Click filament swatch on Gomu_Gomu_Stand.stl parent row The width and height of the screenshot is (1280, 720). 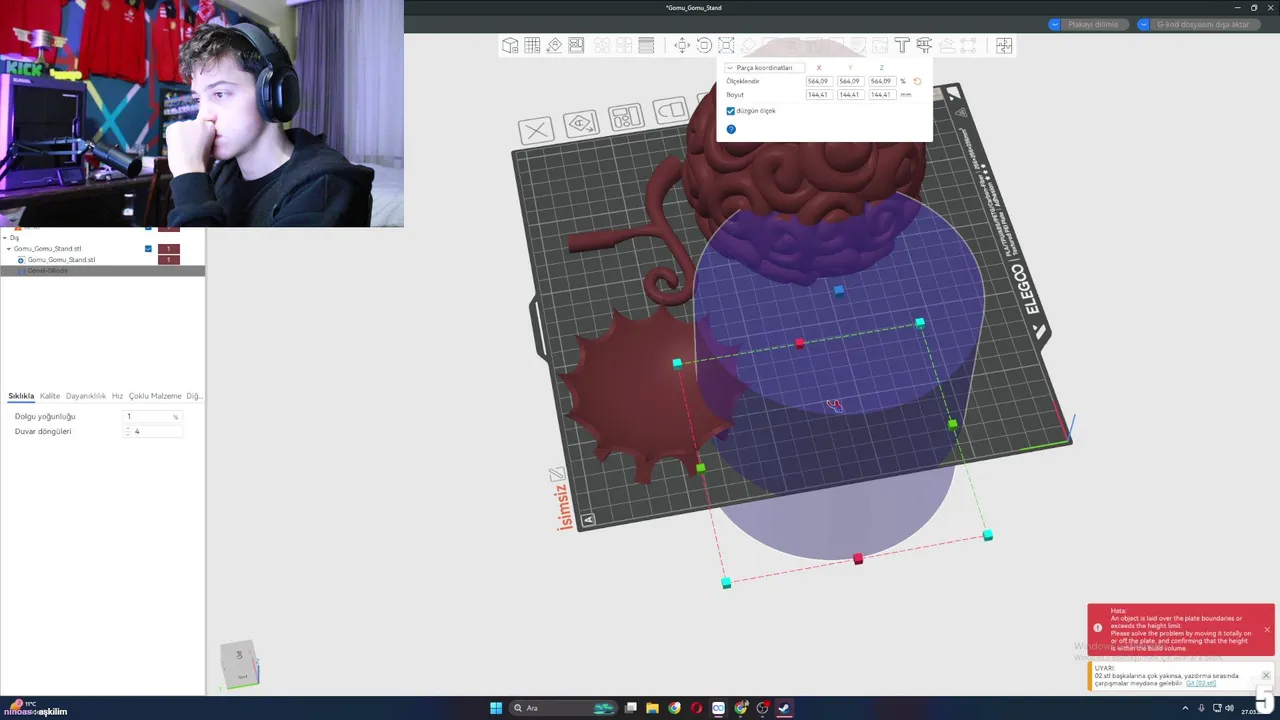169,249
